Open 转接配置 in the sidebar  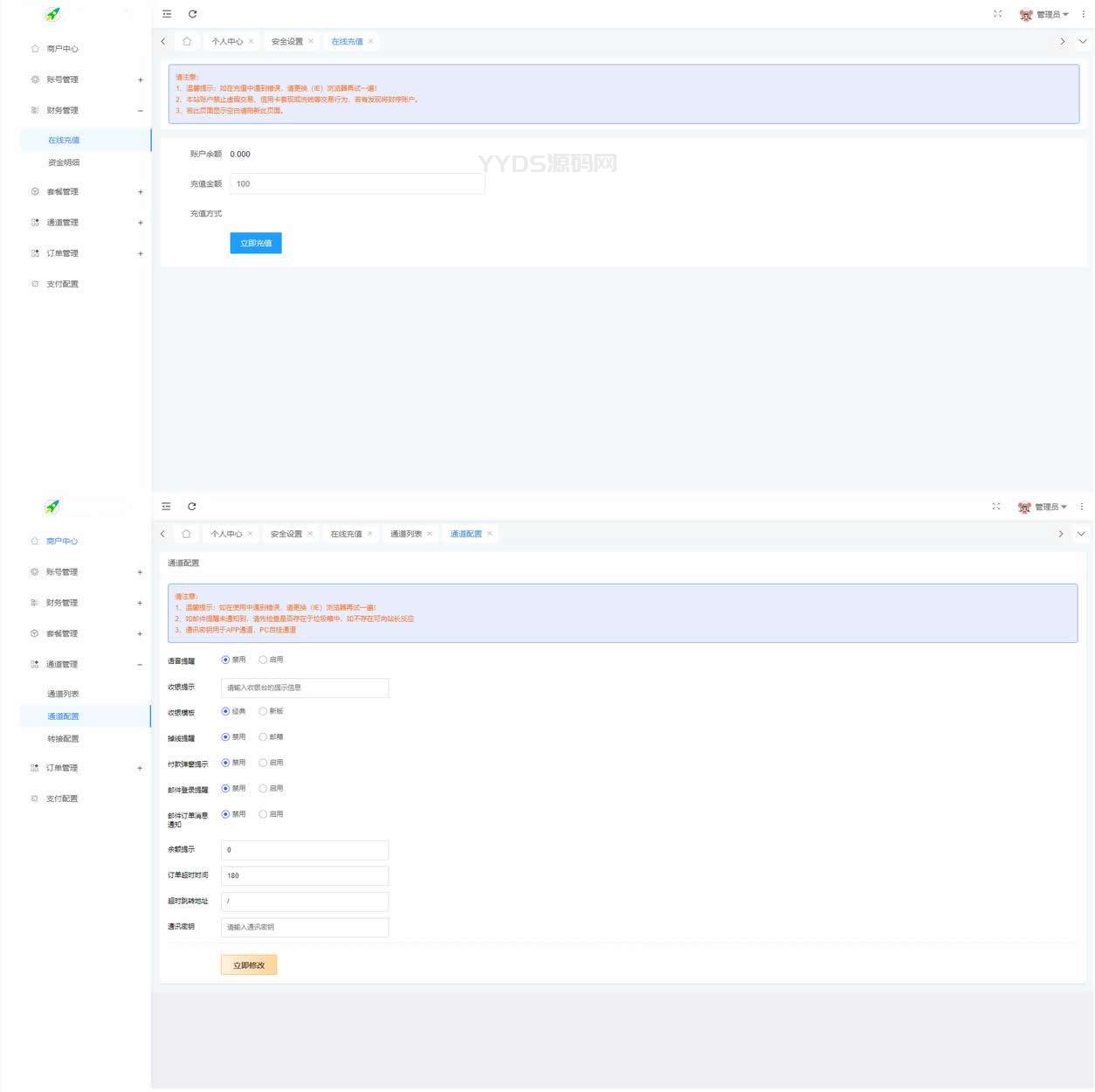click(63, 739)
